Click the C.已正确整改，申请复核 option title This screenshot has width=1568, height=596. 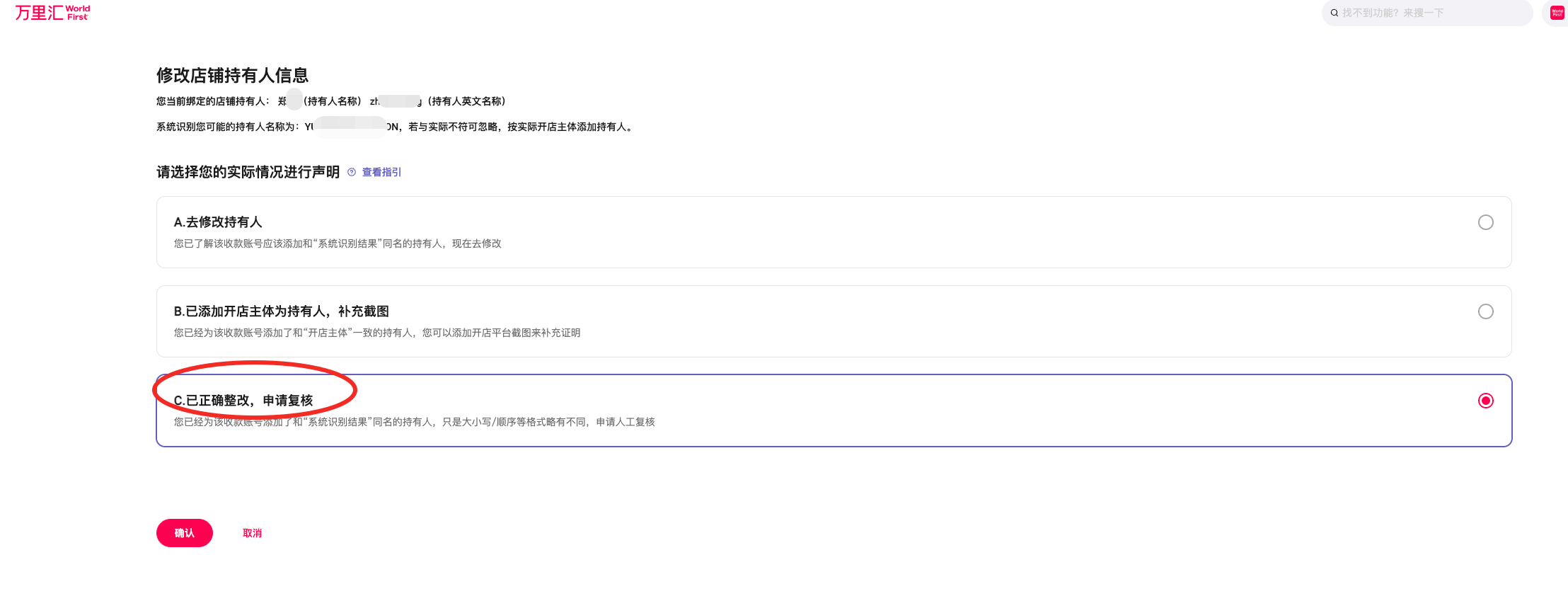point(243,401)
